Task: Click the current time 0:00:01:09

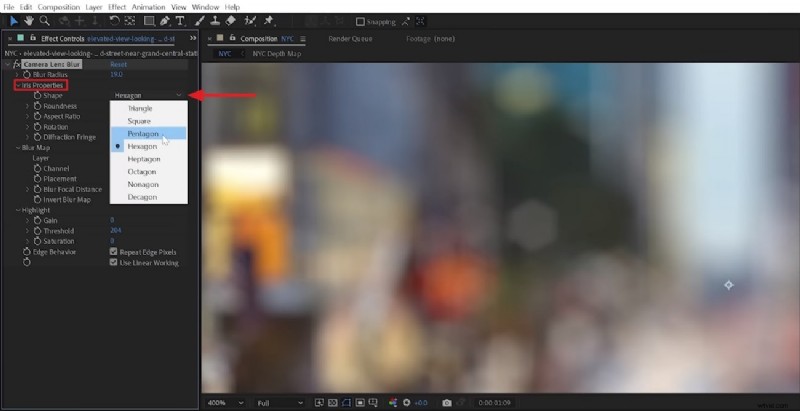Action: pyautogui.click(x=493, y=403)
